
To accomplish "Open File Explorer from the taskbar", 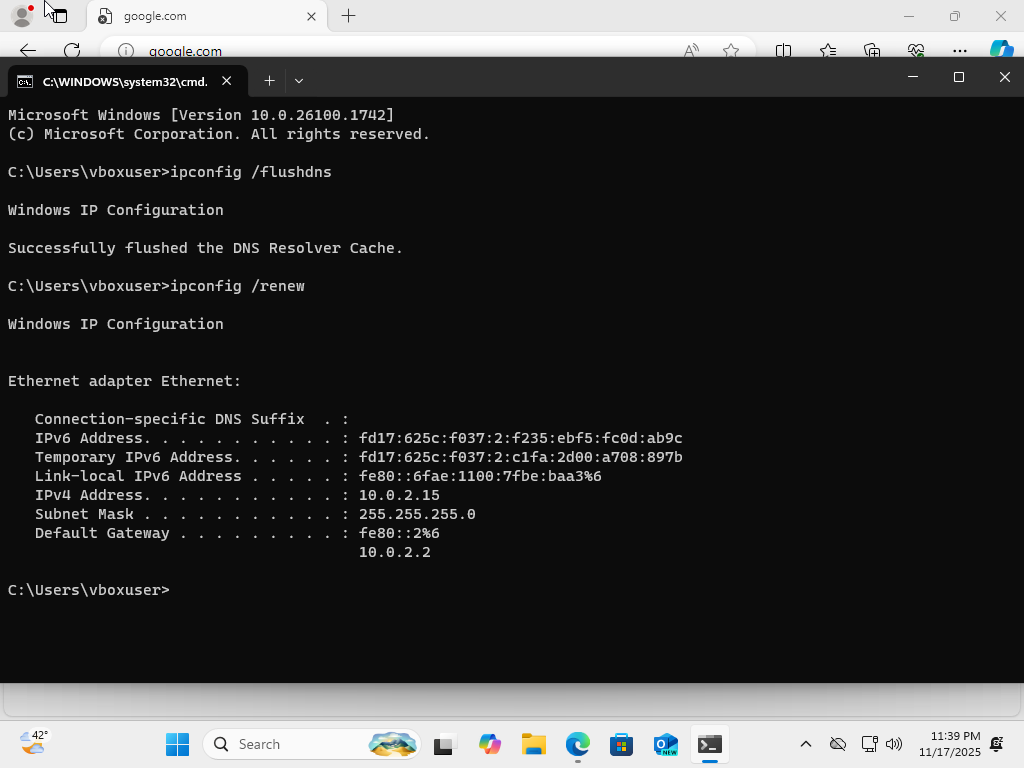I will pos(533,744).
